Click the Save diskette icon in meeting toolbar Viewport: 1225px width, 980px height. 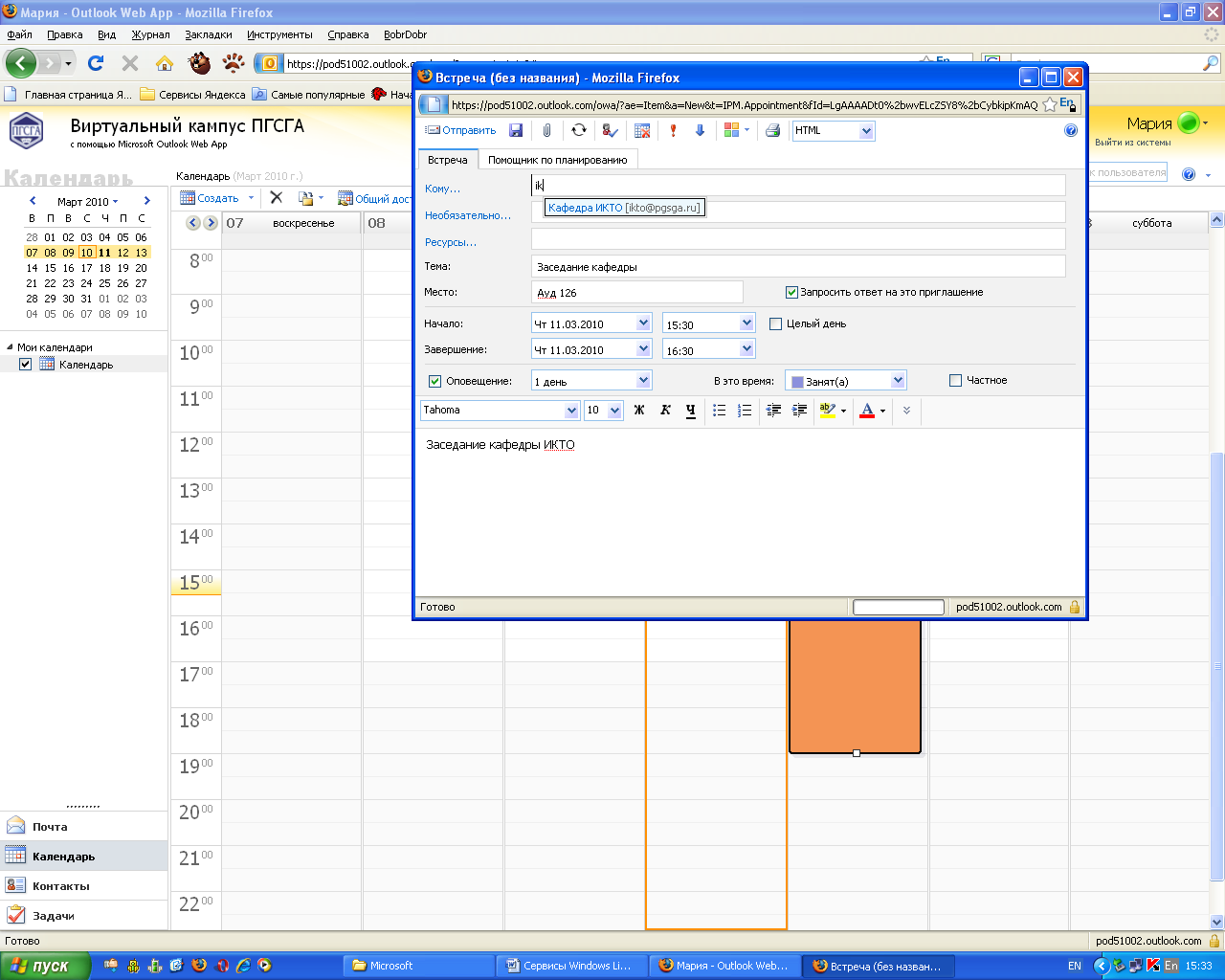pos(516,130)
